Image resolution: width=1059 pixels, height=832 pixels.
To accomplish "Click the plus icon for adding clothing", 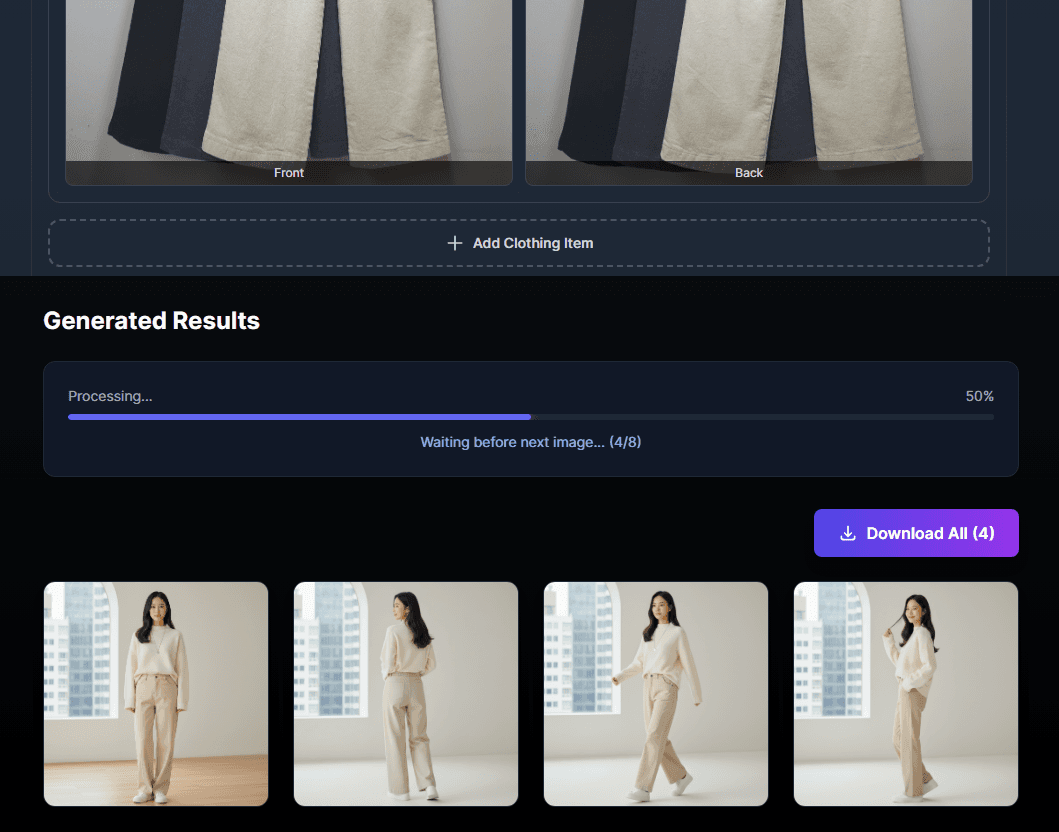I will pos(455,243).
